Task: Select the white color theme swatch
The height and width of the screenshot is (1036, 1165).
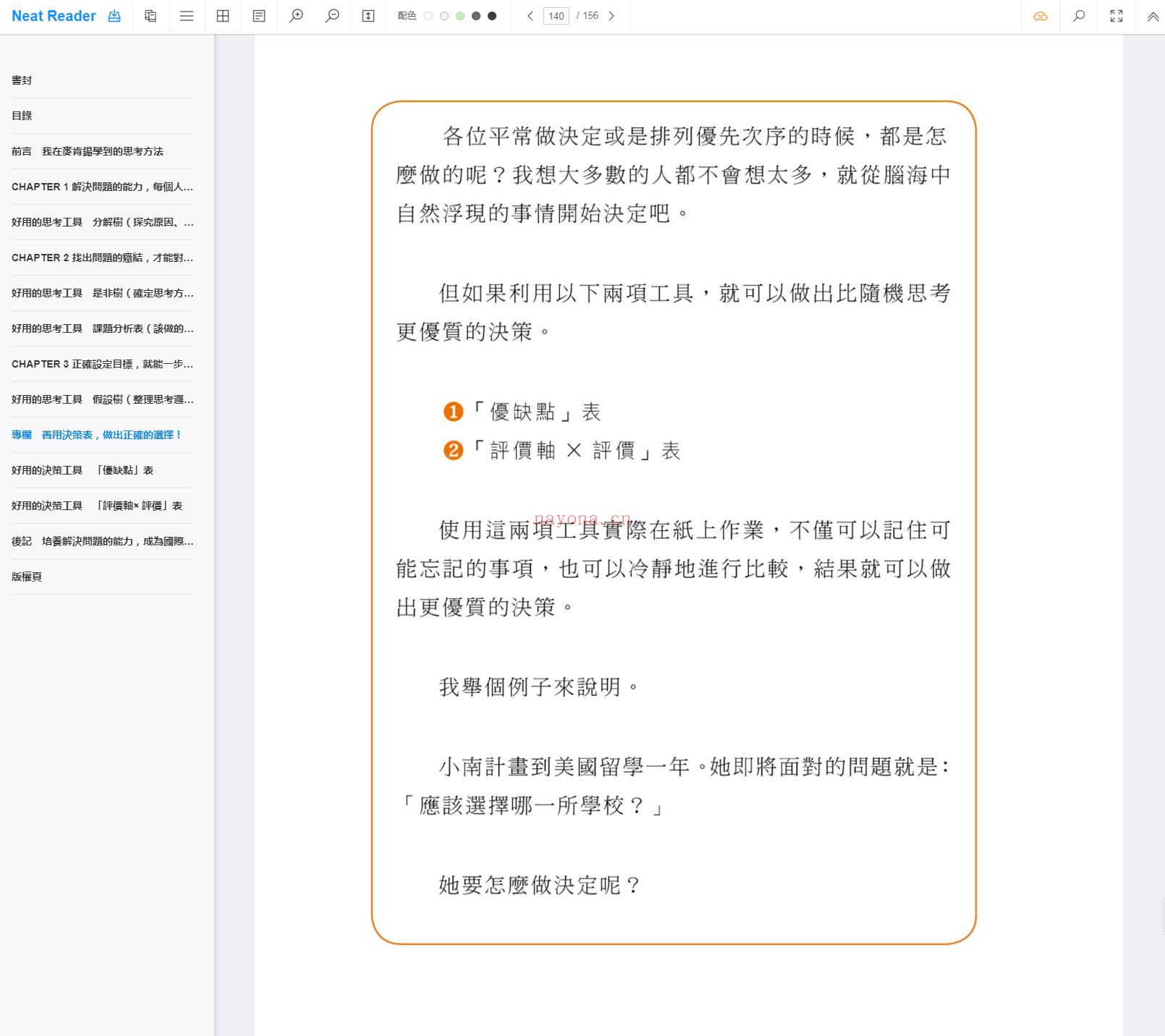Action: (428, 16)
